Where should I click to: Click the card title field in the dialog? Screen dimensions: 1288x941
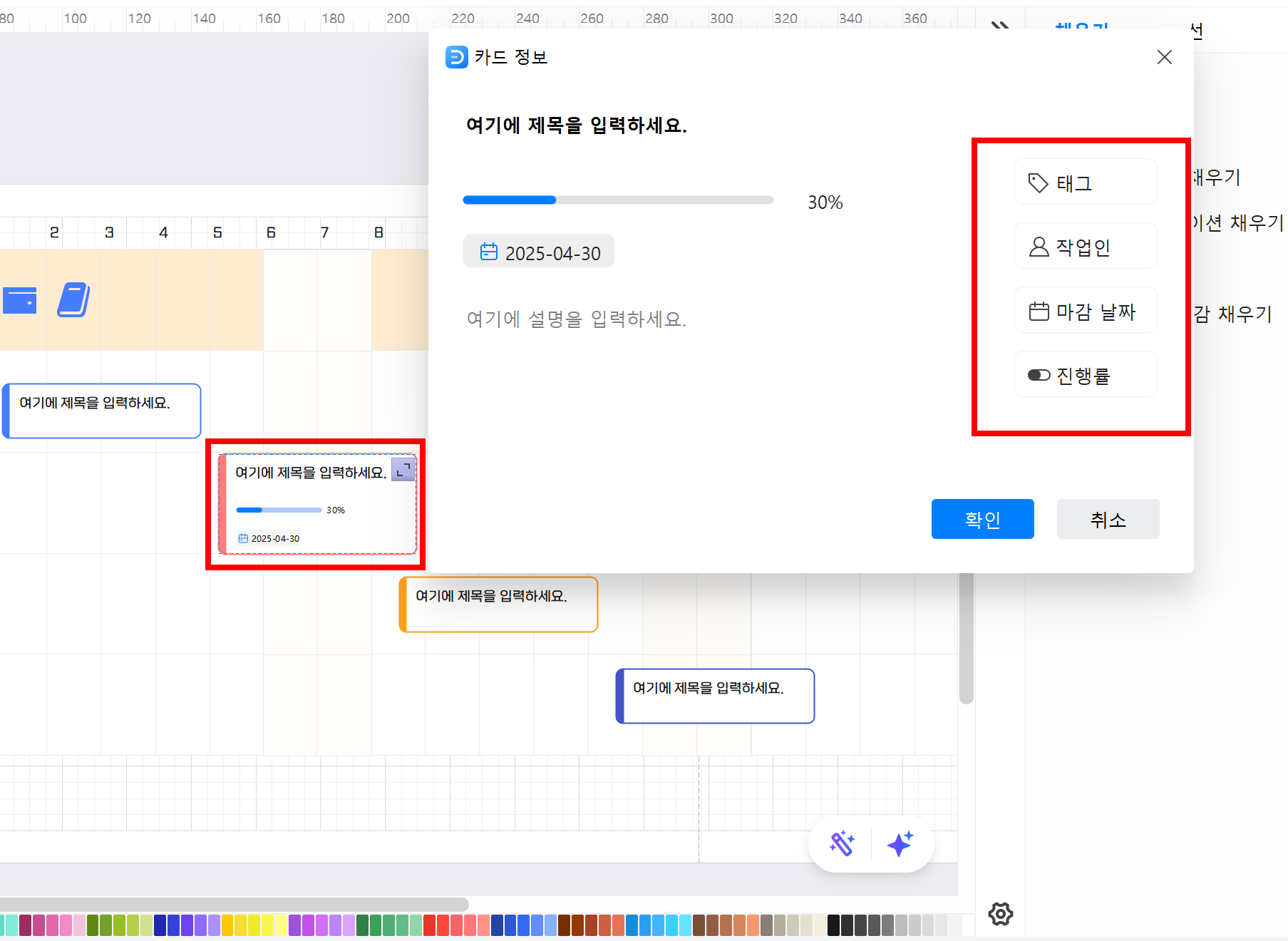click(576, 125)
